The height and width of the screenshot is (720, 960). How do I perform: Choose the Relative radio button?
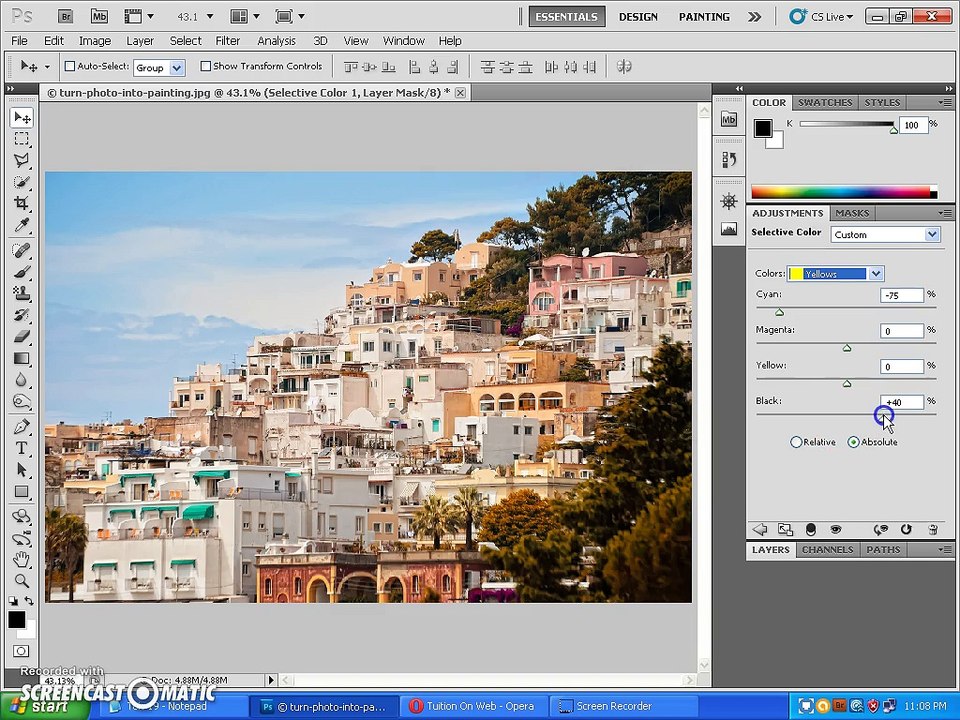(x=796, y=442)
